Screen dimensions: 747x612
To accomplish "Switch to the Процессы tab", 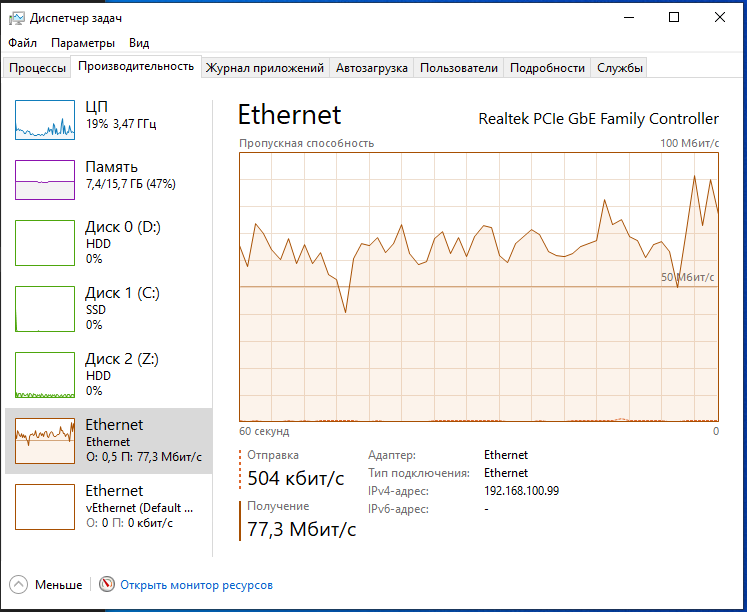I will [37, 68].
